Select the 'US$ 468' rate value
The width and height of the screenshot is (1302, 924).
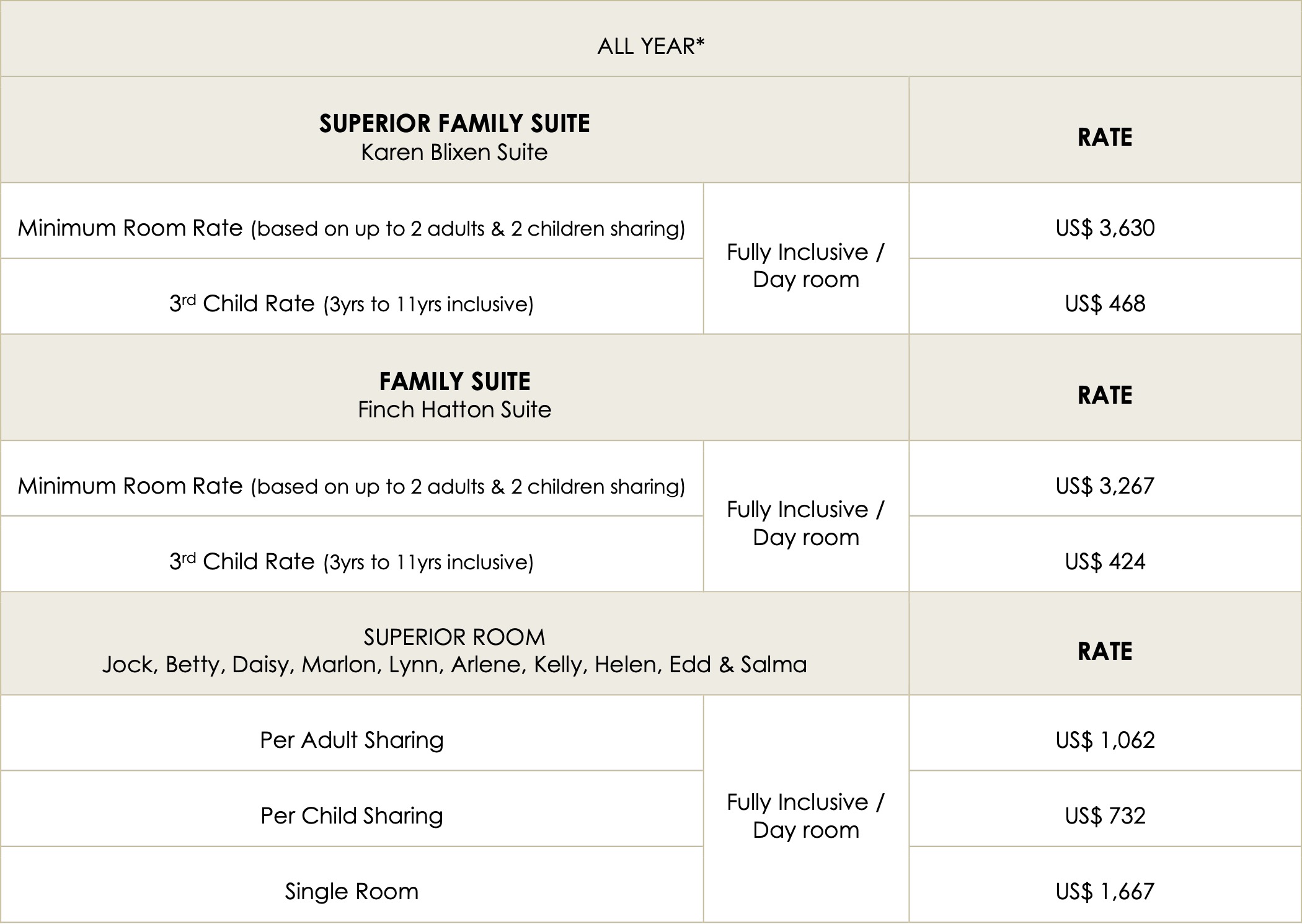1105,303
